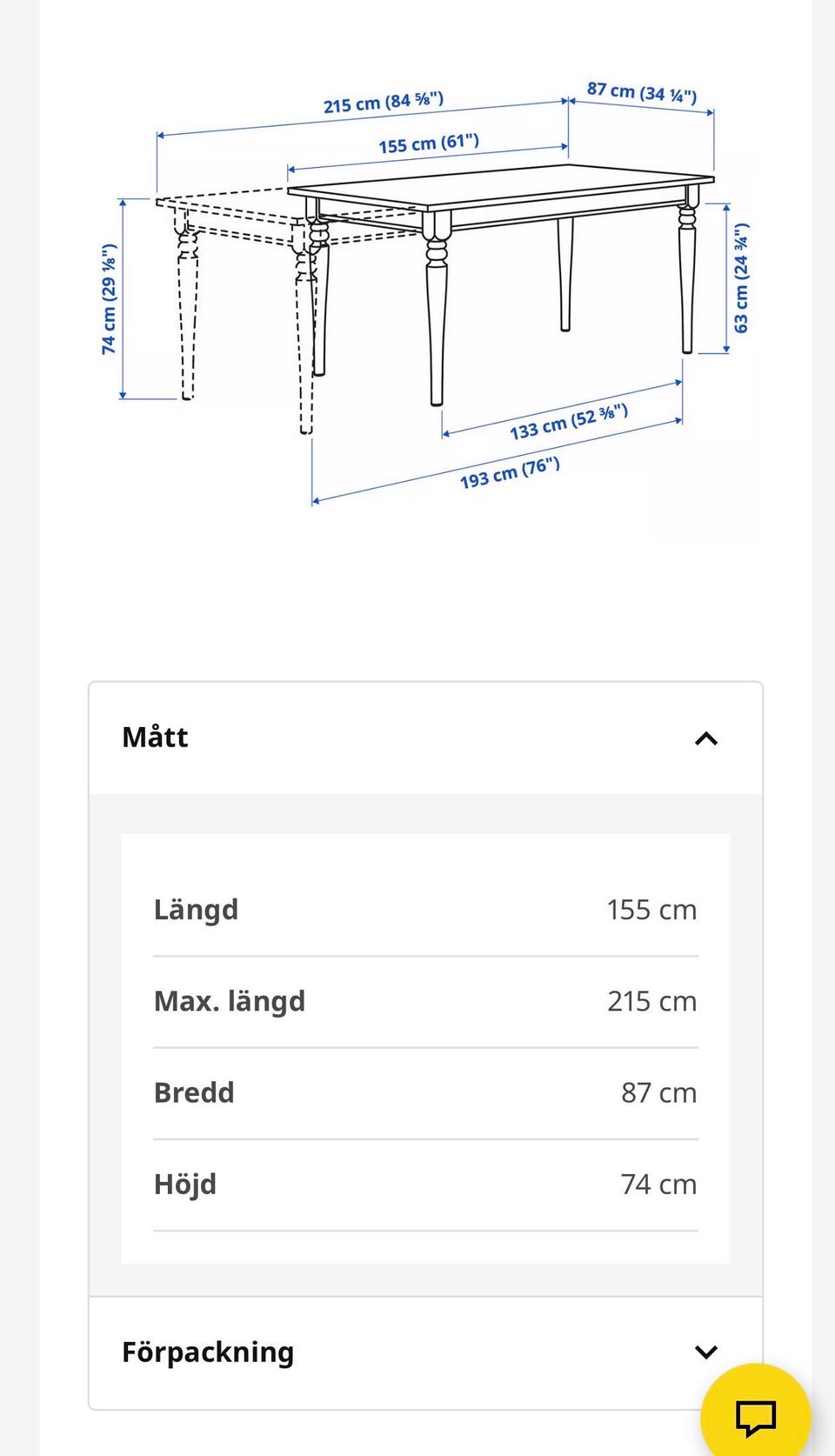Select the Längd 155 cm row
The height and width of the screenshot is (1456, 835).
click(425, 910)
